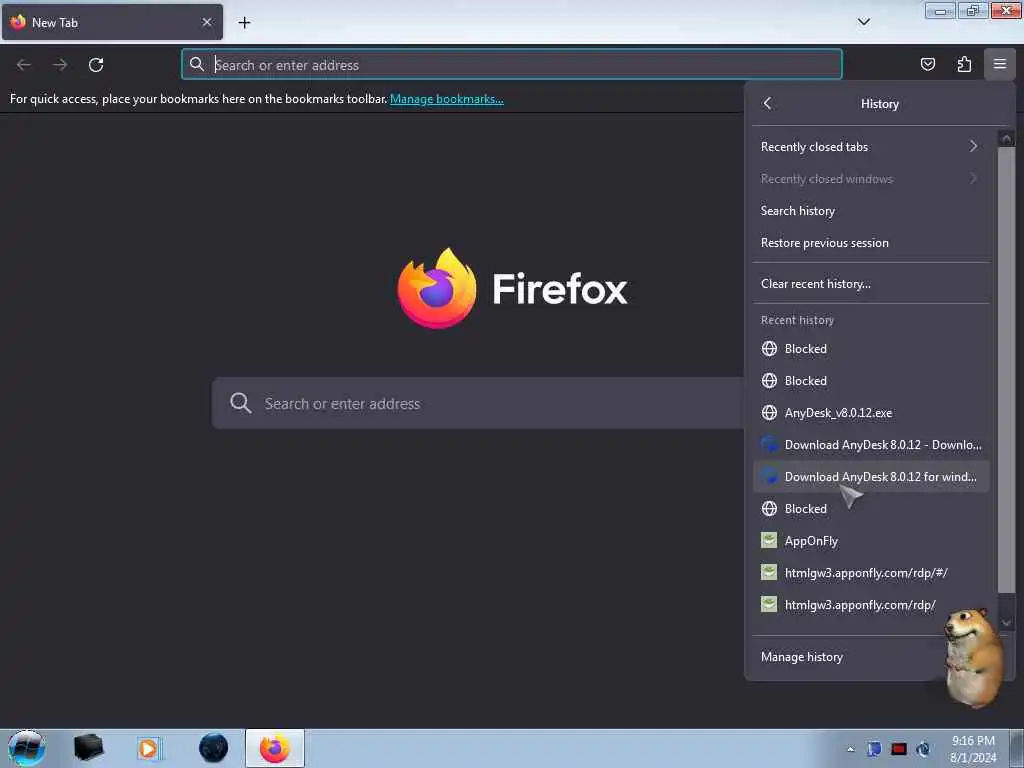Expand Recently closed tabs
1024x768 pixels.
[x=871, y=146]
